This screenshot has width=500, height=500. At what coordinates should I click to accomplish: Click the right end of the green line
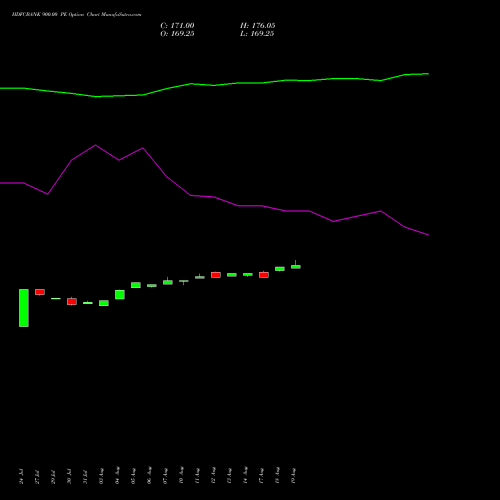pyautogui.click(x=428, y=74)
